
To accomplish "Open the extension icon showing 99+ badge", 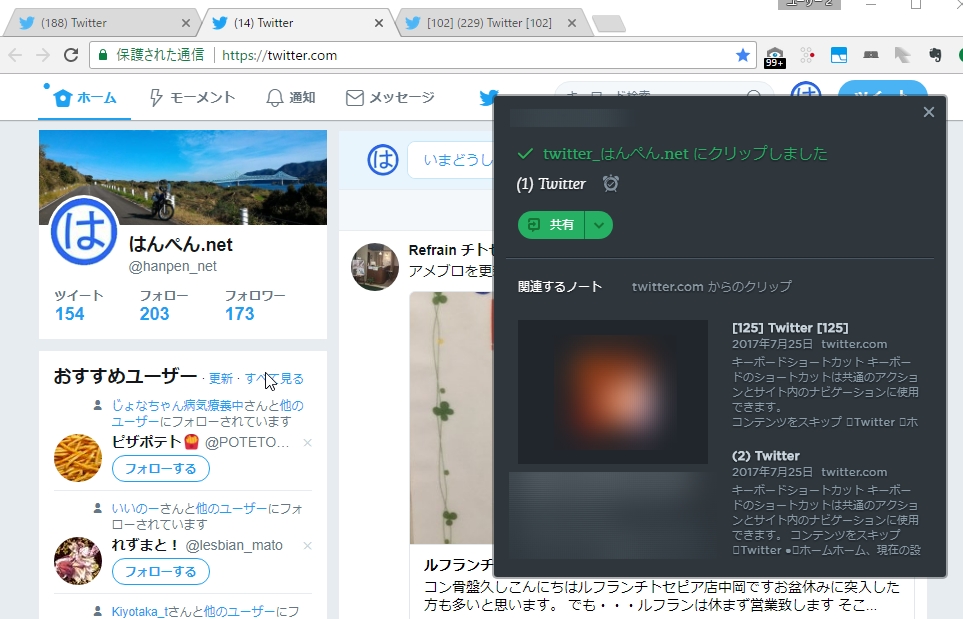I will pyautogui.click(x=774, y=56).
